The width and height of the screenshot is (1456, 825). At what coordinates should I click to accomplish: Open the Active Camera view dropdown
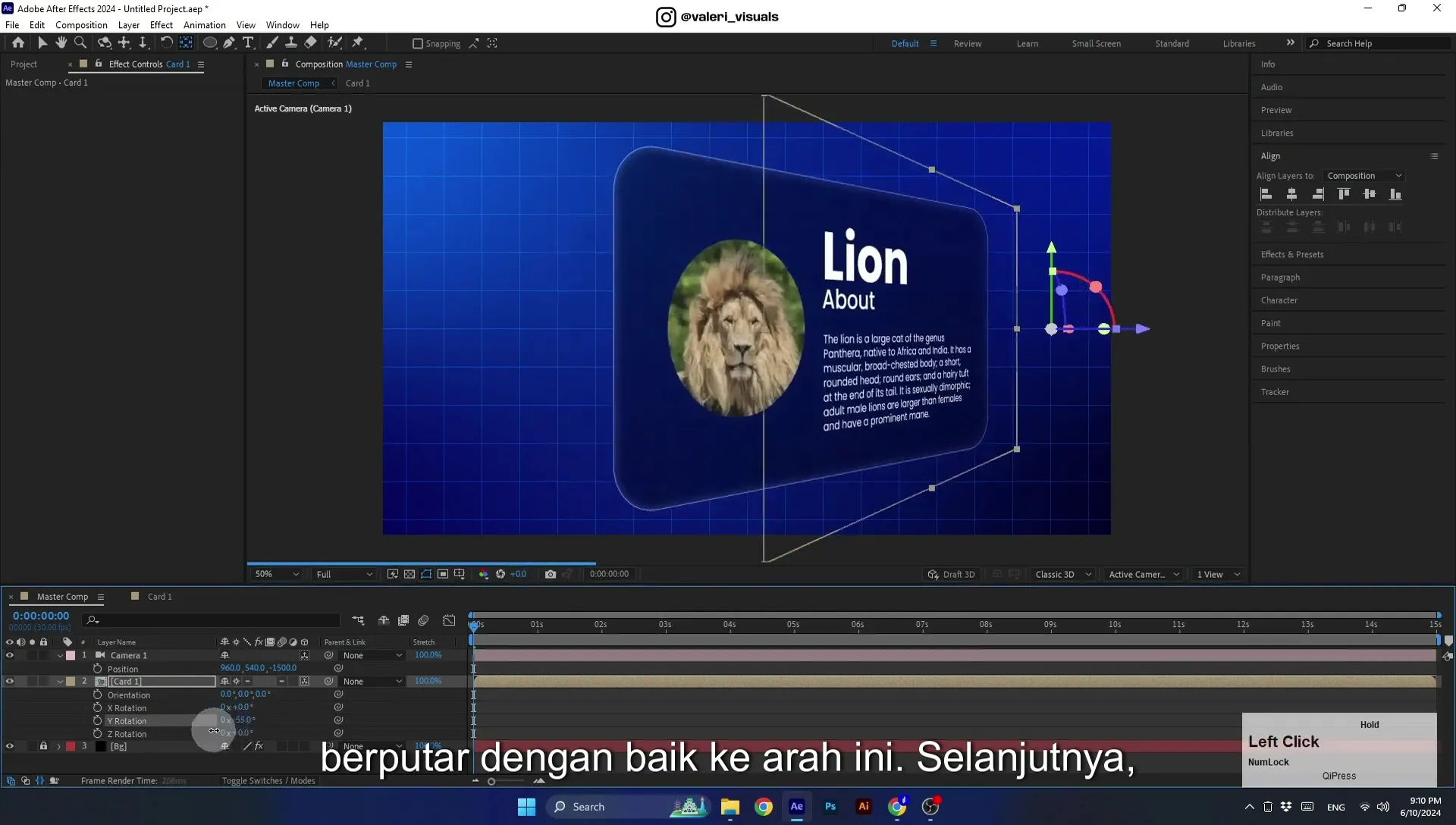[1144, 574]
